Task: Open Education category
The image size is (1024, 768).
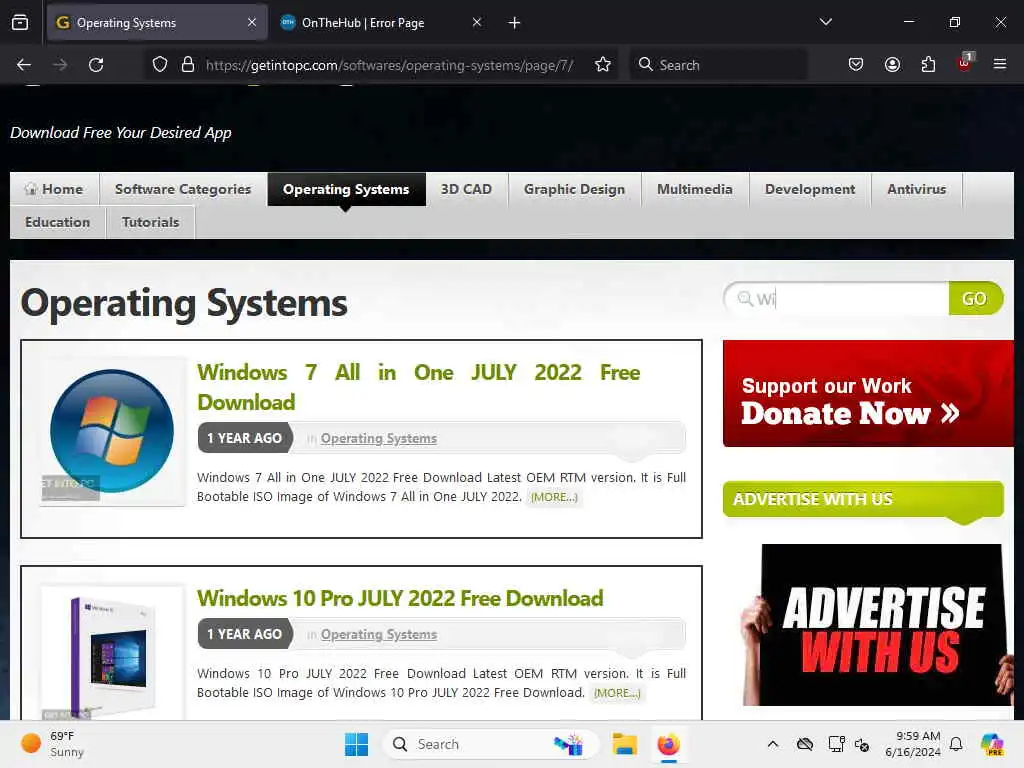Action: click(x=57, y=222)
